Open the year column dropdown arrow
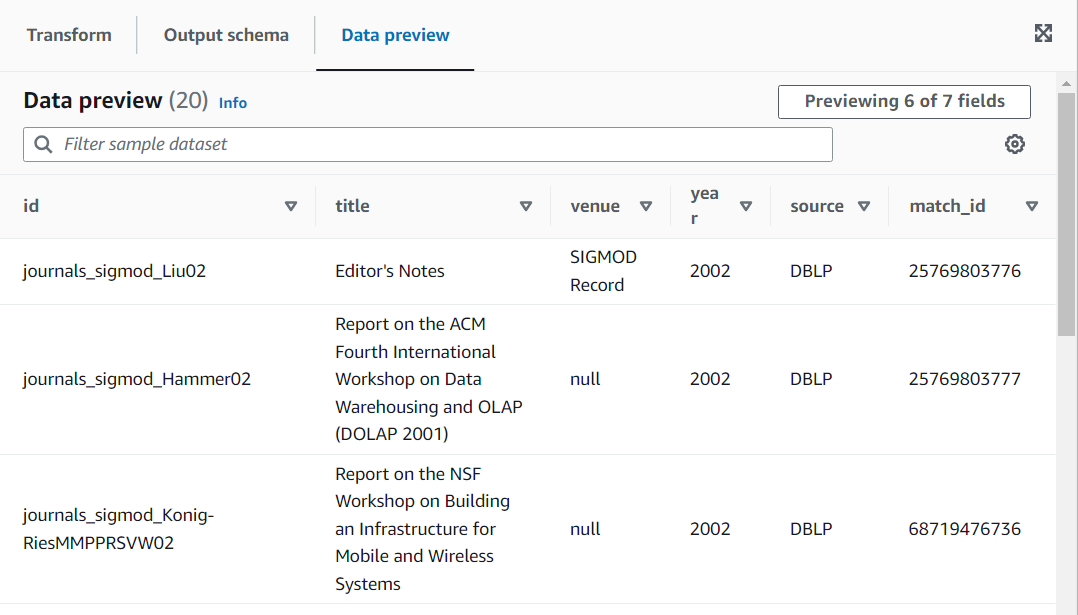 746,206
